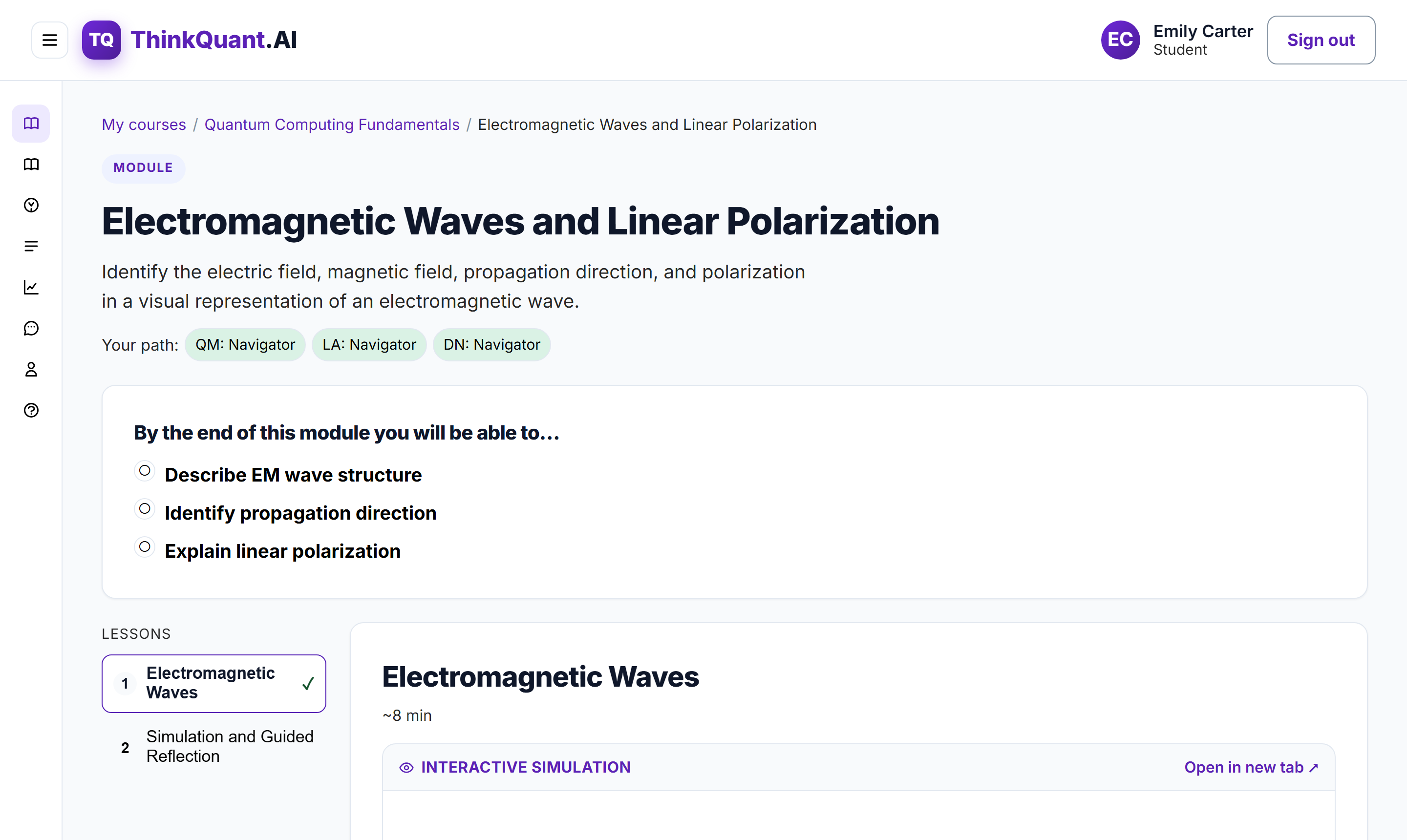Open Quantum Computing Fundamentals breadcrumb link
This screenshot has width=1407, height=840.
click(332, 125)
